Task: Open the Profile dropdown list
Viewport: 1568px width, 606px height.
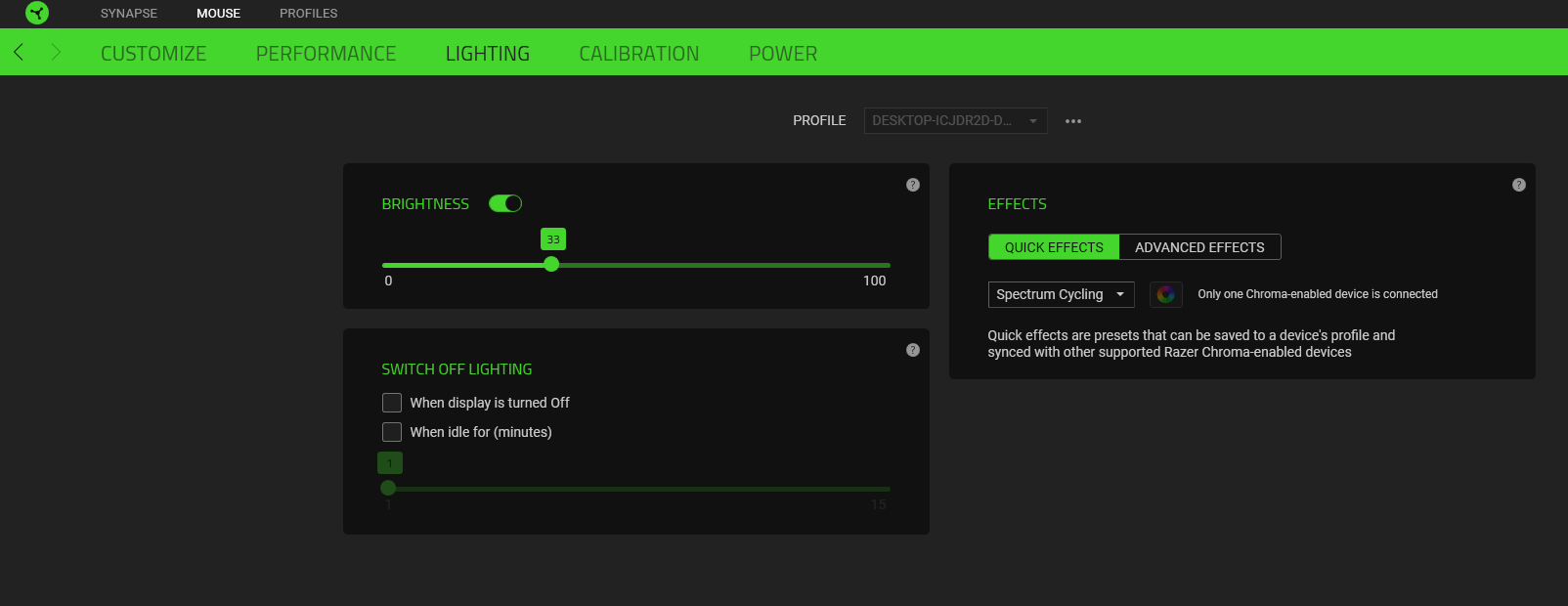Action: pyautogui.click(x=955, y=121)
